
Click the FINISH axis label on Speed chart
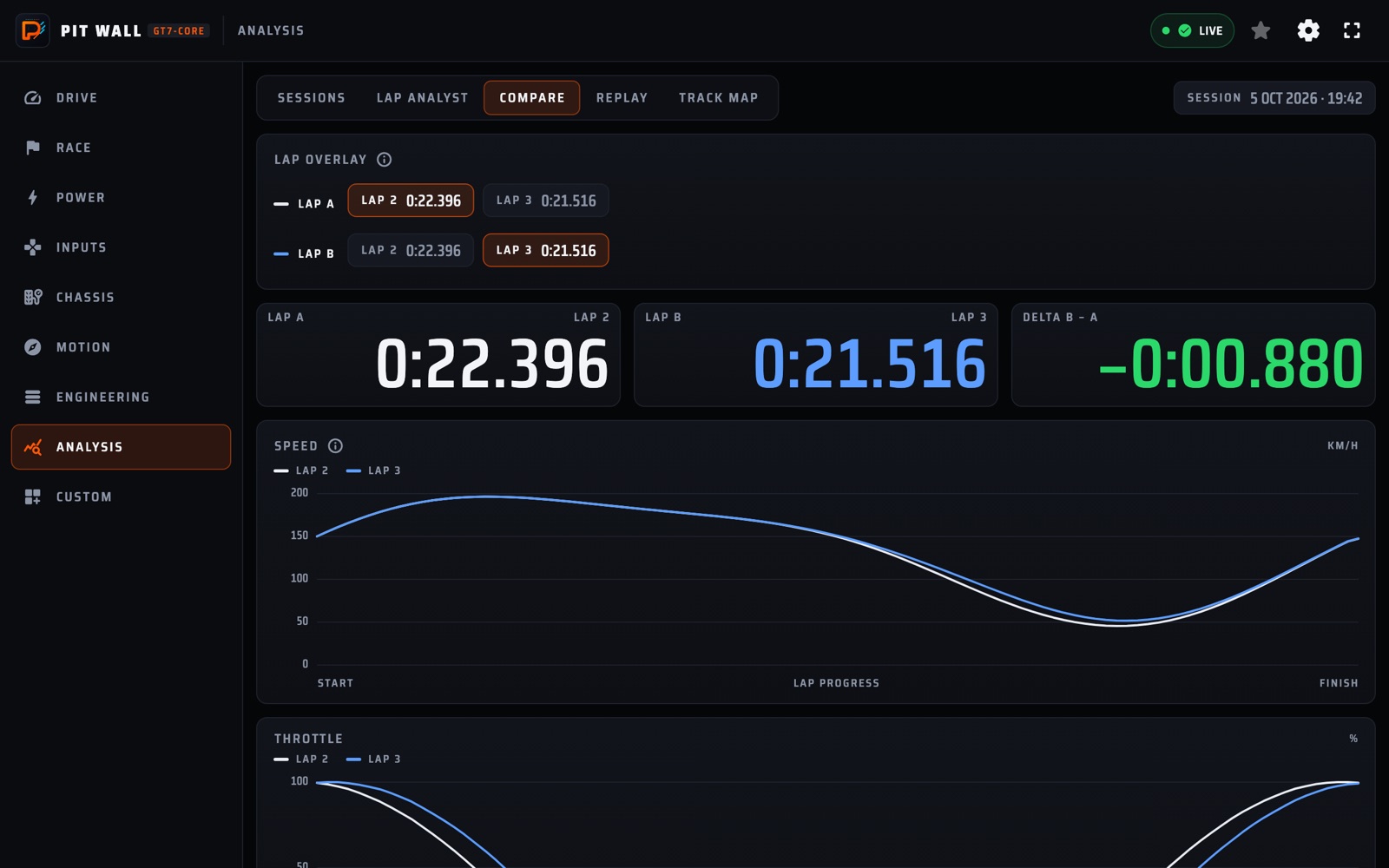[x=1339, y=683]
